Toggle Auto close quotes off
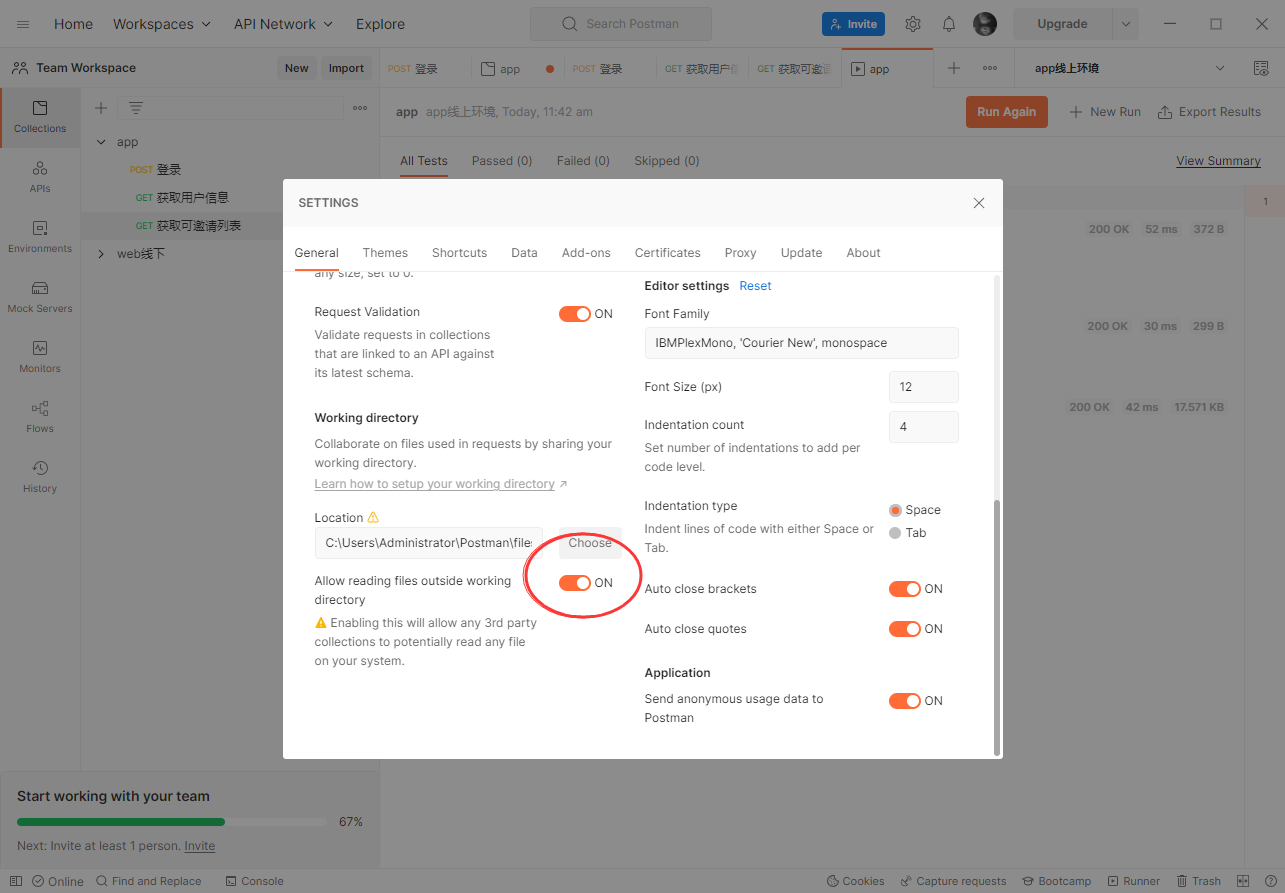 tap(905, 629)
